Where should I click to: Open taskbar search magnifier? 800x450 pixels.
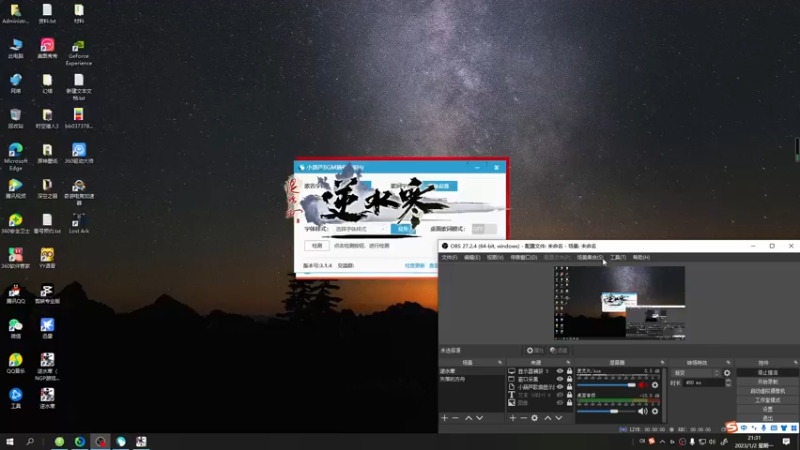[x=30, y=441]
